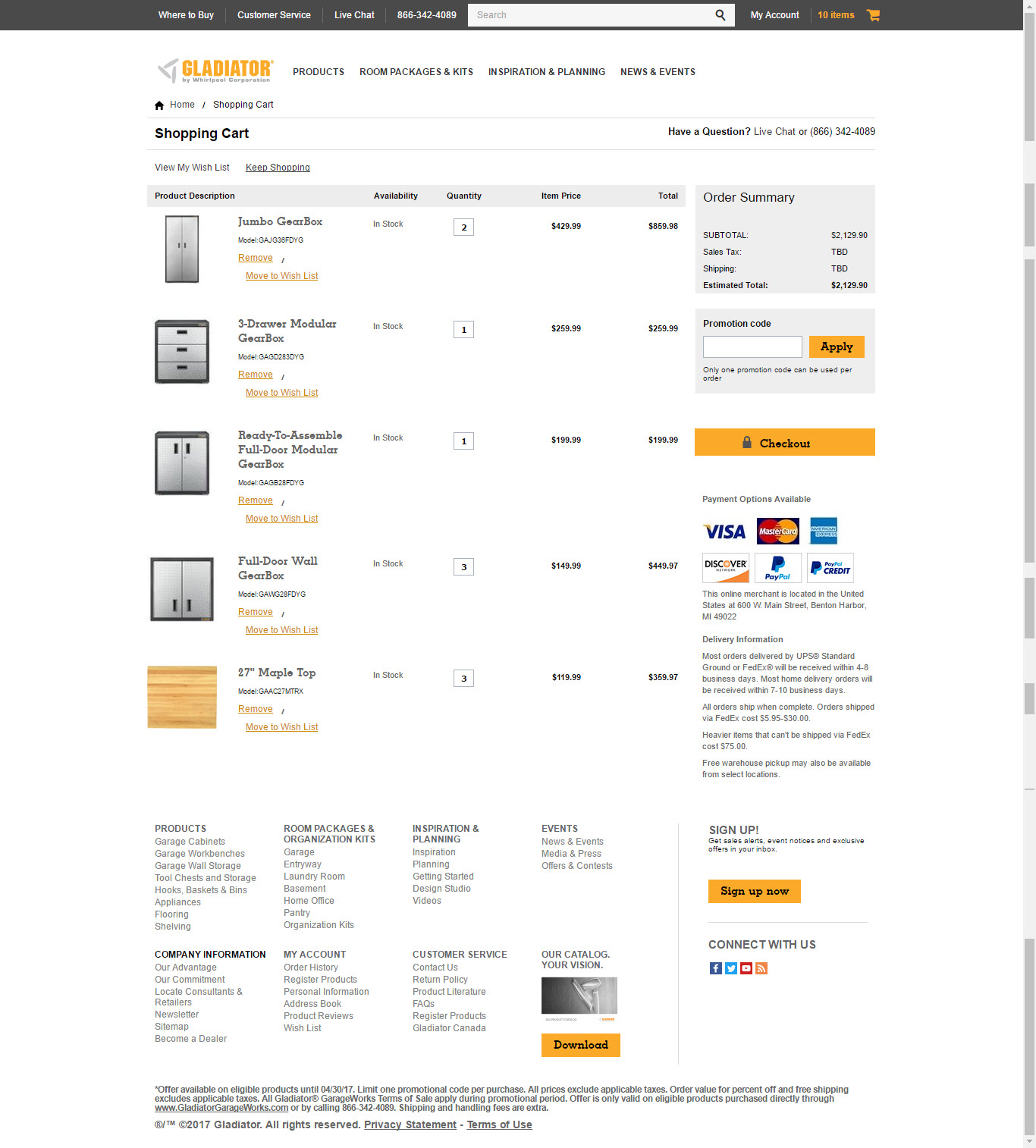Edit quantity for 3-Drawer Modular GearBox

(463, 330)
